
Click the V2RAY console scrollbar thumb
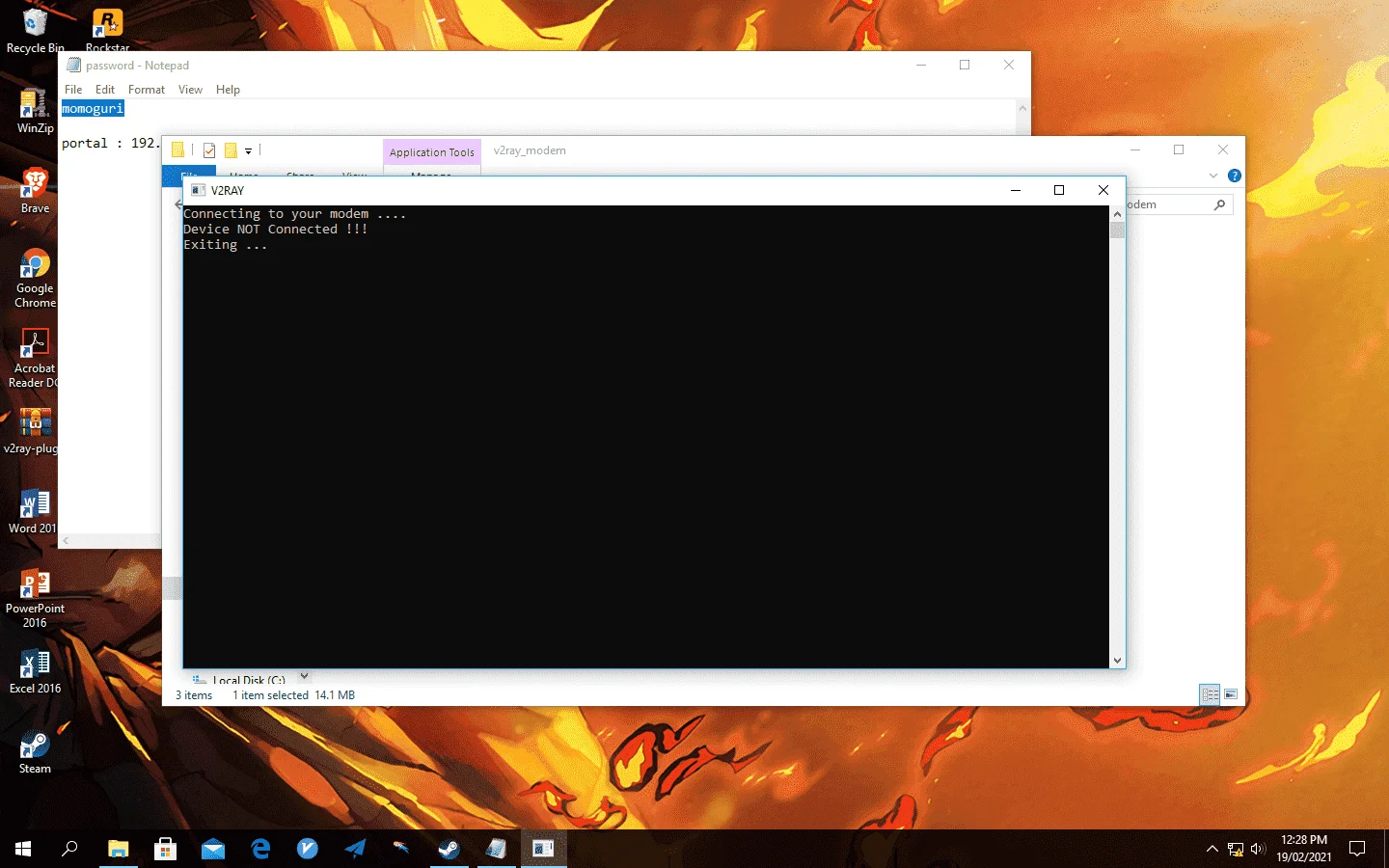1117,230
